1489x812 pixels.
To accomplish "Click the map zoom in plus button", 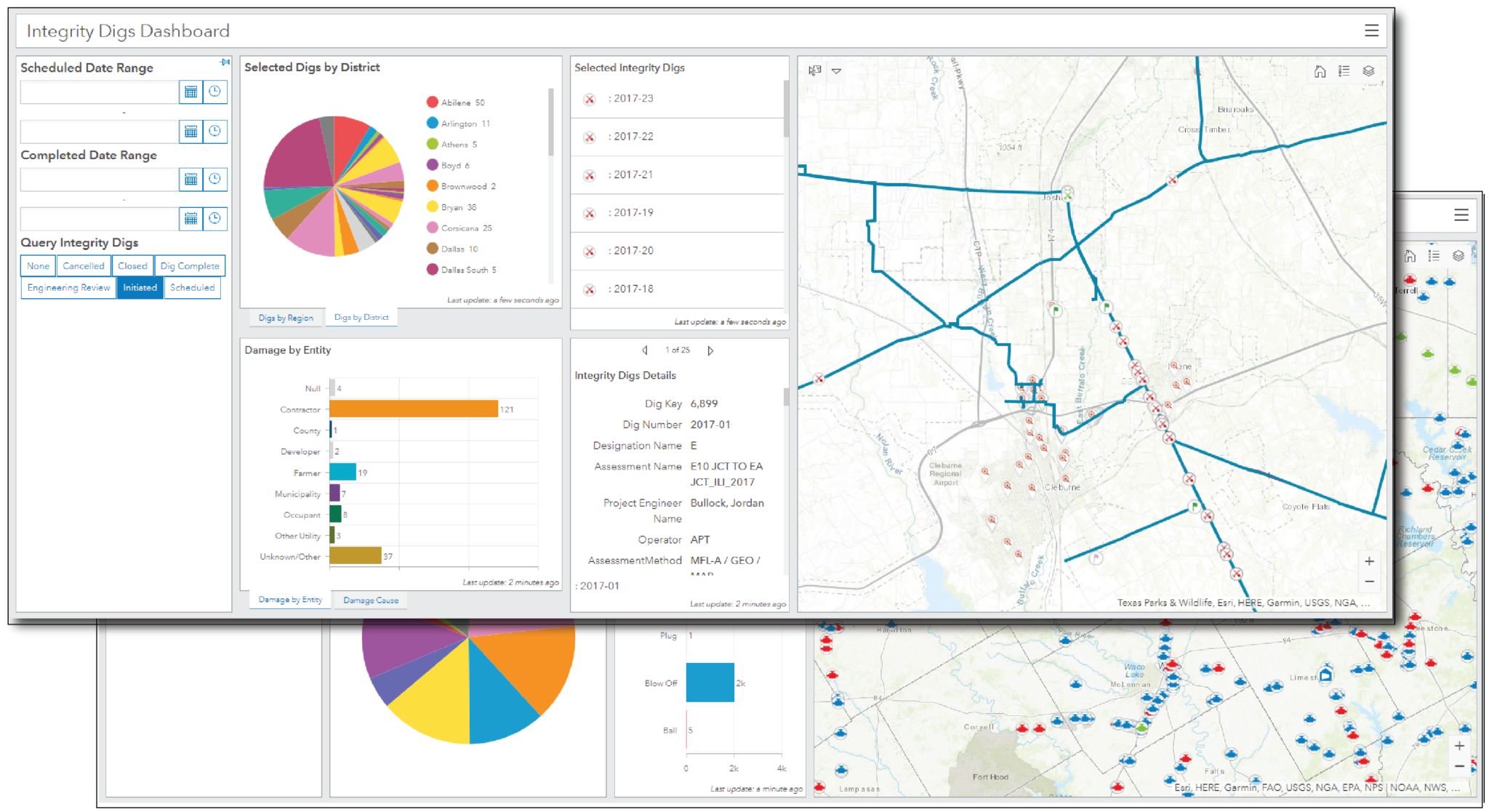I will coord(1369,561).
